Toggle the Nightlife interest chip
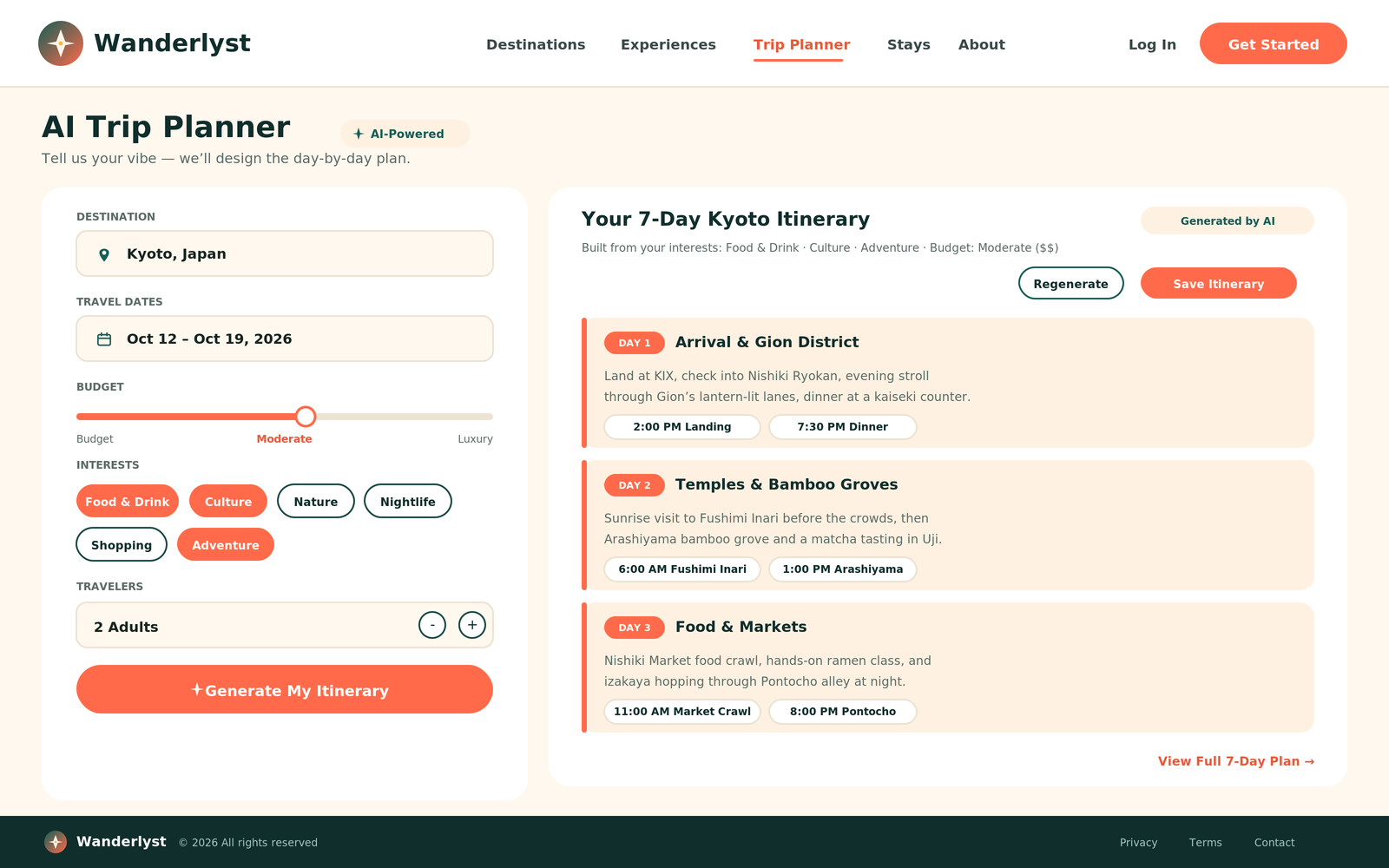Viewport: 1389px width, 868px height. [408, 502]
